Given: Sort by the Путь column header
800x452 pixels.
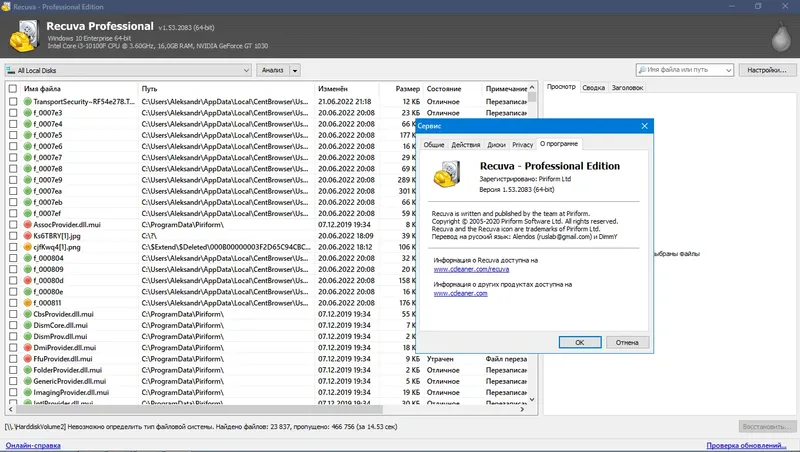Looking at the screenshot, I should click(149, 89).
